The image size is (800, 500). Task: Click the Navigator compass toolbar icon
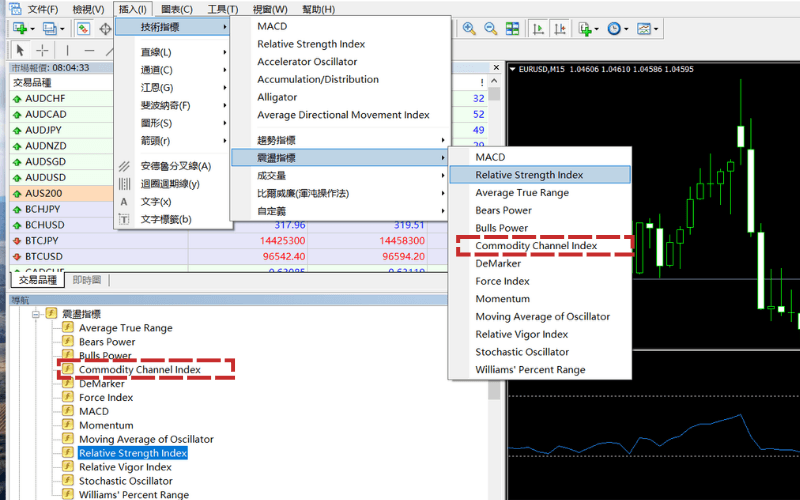(x=105, y=29)
